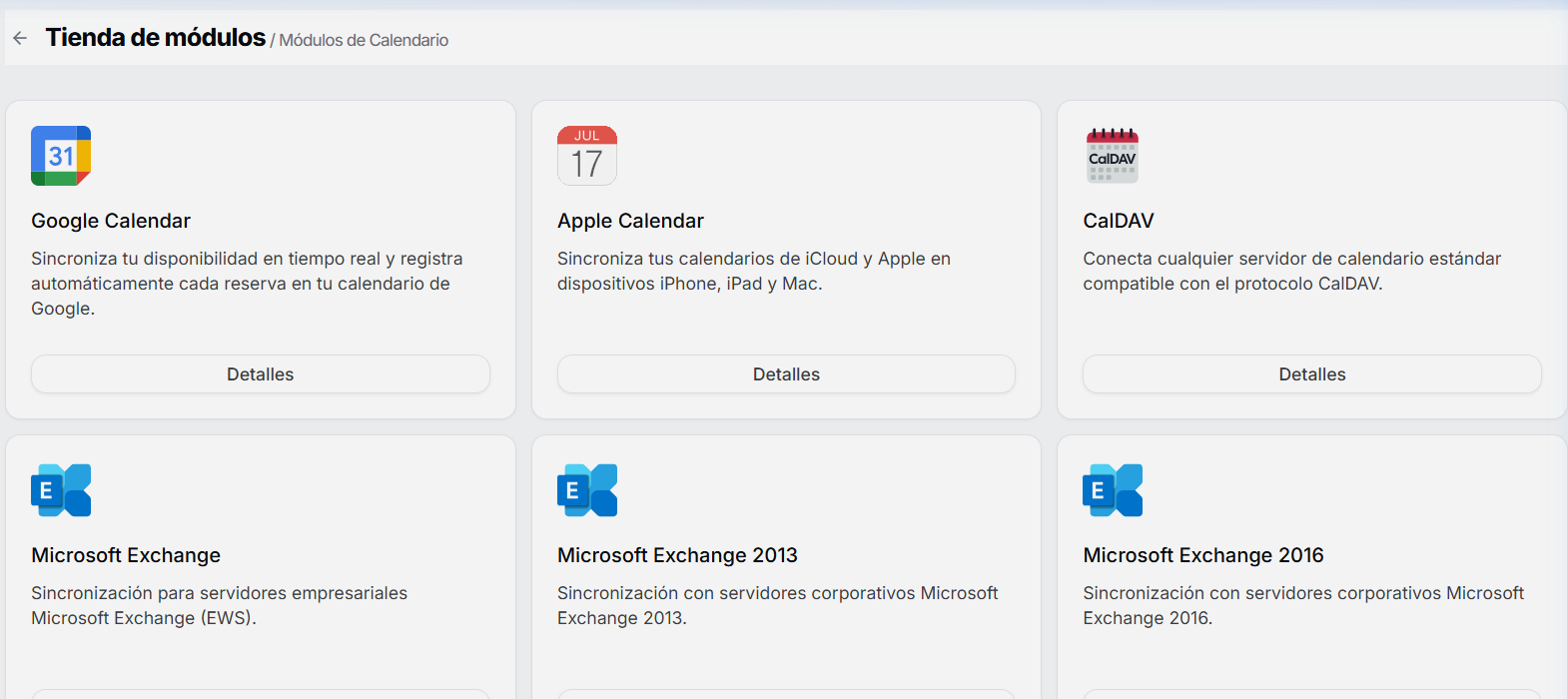Screen dimensions: 1568x699
Task: Click the CalDAV title text
Action: click(x=1119, y=221)
